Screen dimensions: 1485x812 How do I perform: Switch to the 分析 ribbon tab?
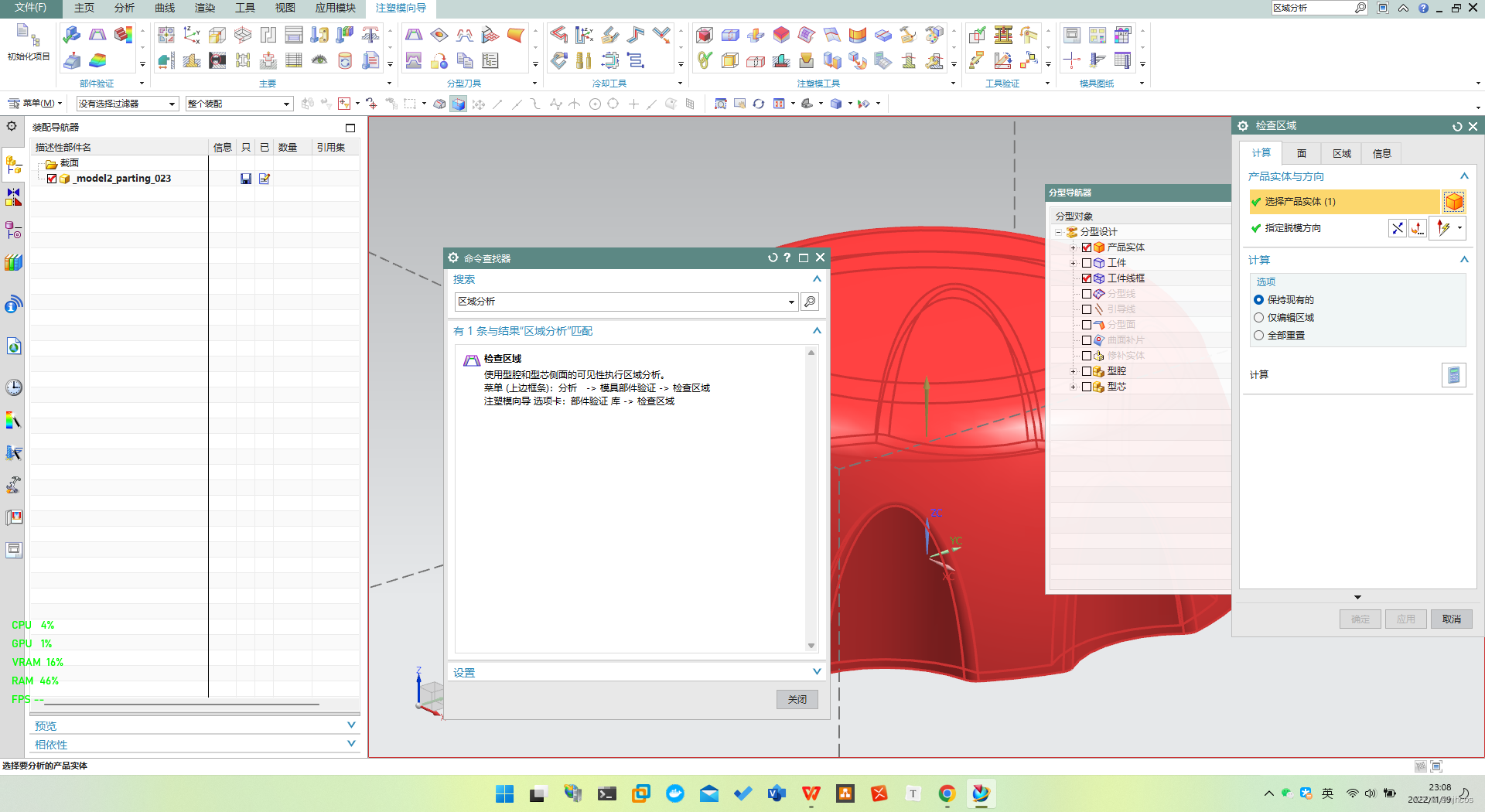coord(124,8)
